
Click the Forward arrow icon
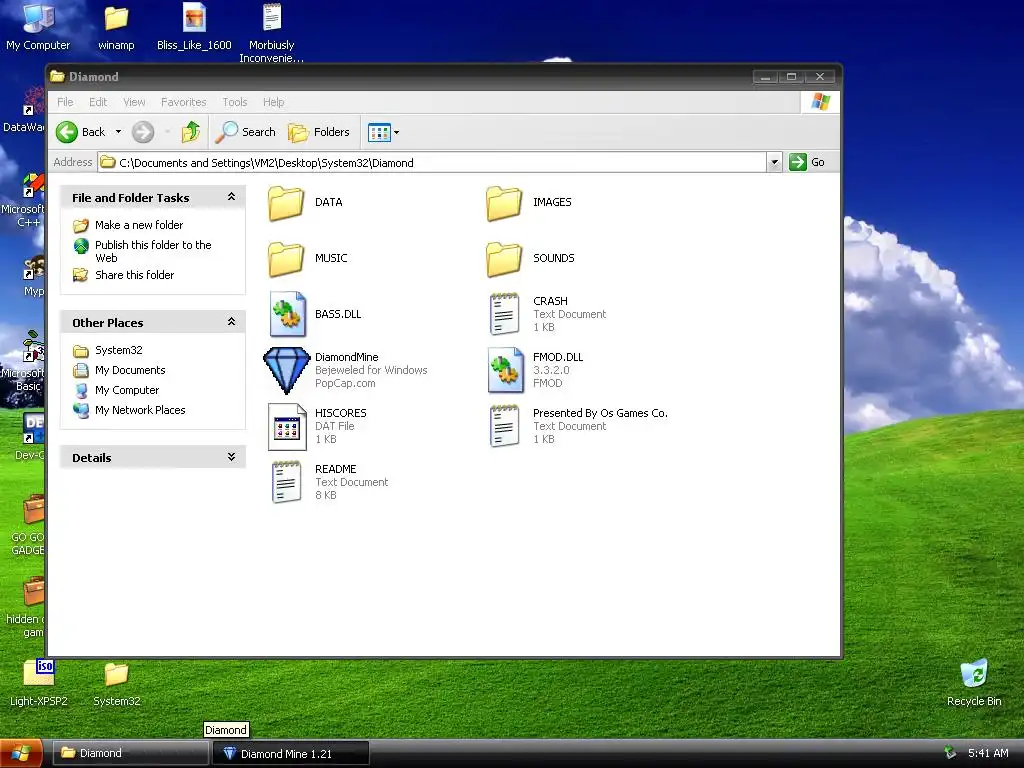coord(142,132)
